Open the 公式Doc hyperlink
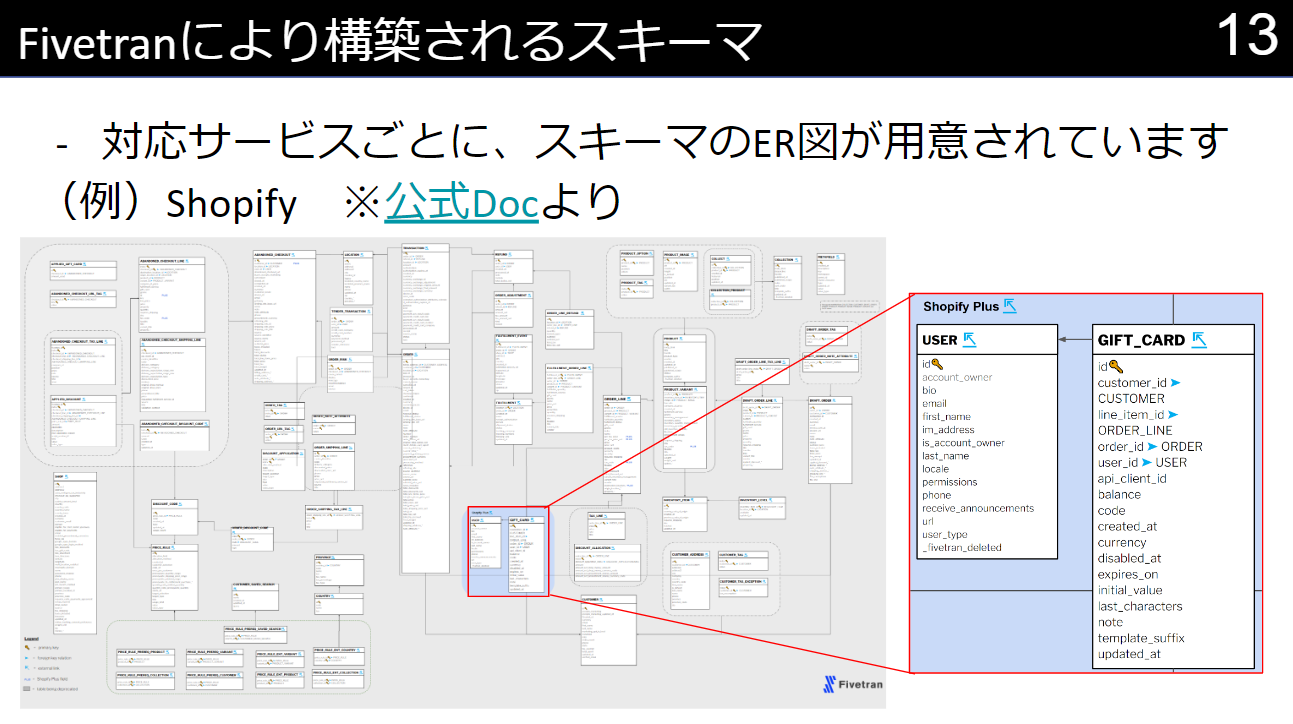 pyautogui.click(x=460, y=200)
